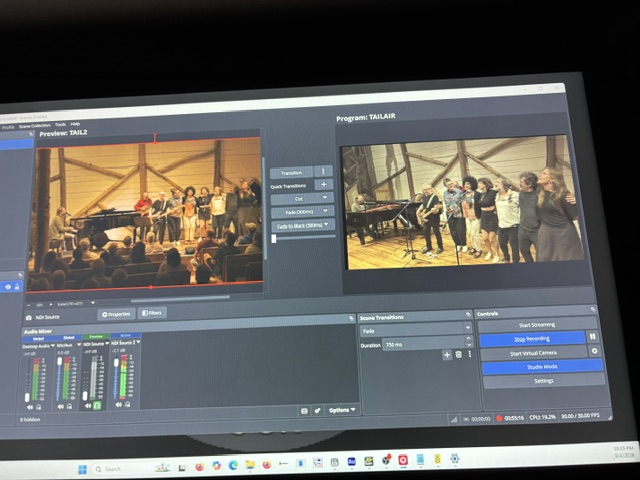640x480 pixels.
Task: Click Start Virtual Camera button
Action: (533, 353)
